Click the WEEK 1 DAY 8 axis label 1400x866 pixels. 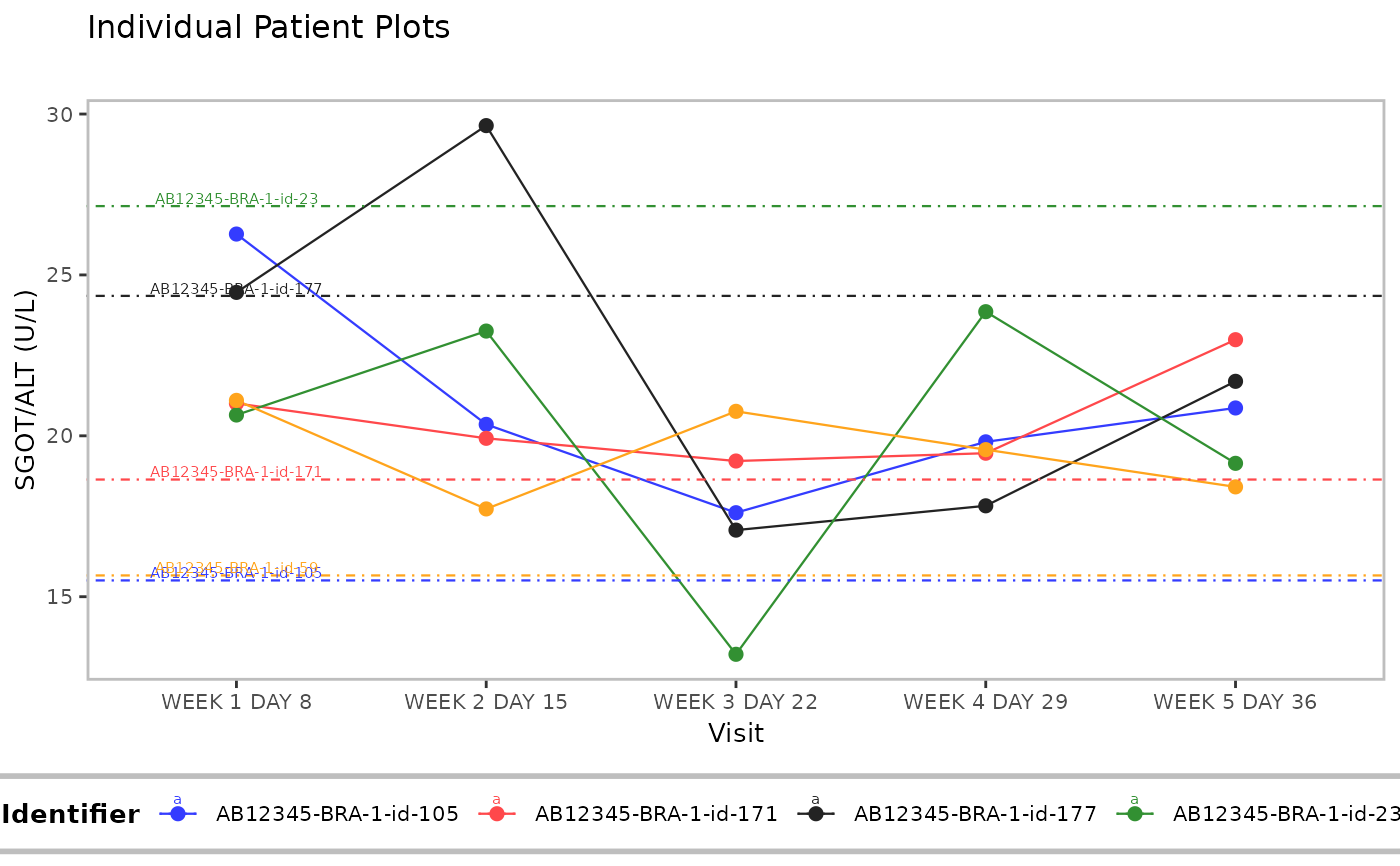(x=237, y=702)
